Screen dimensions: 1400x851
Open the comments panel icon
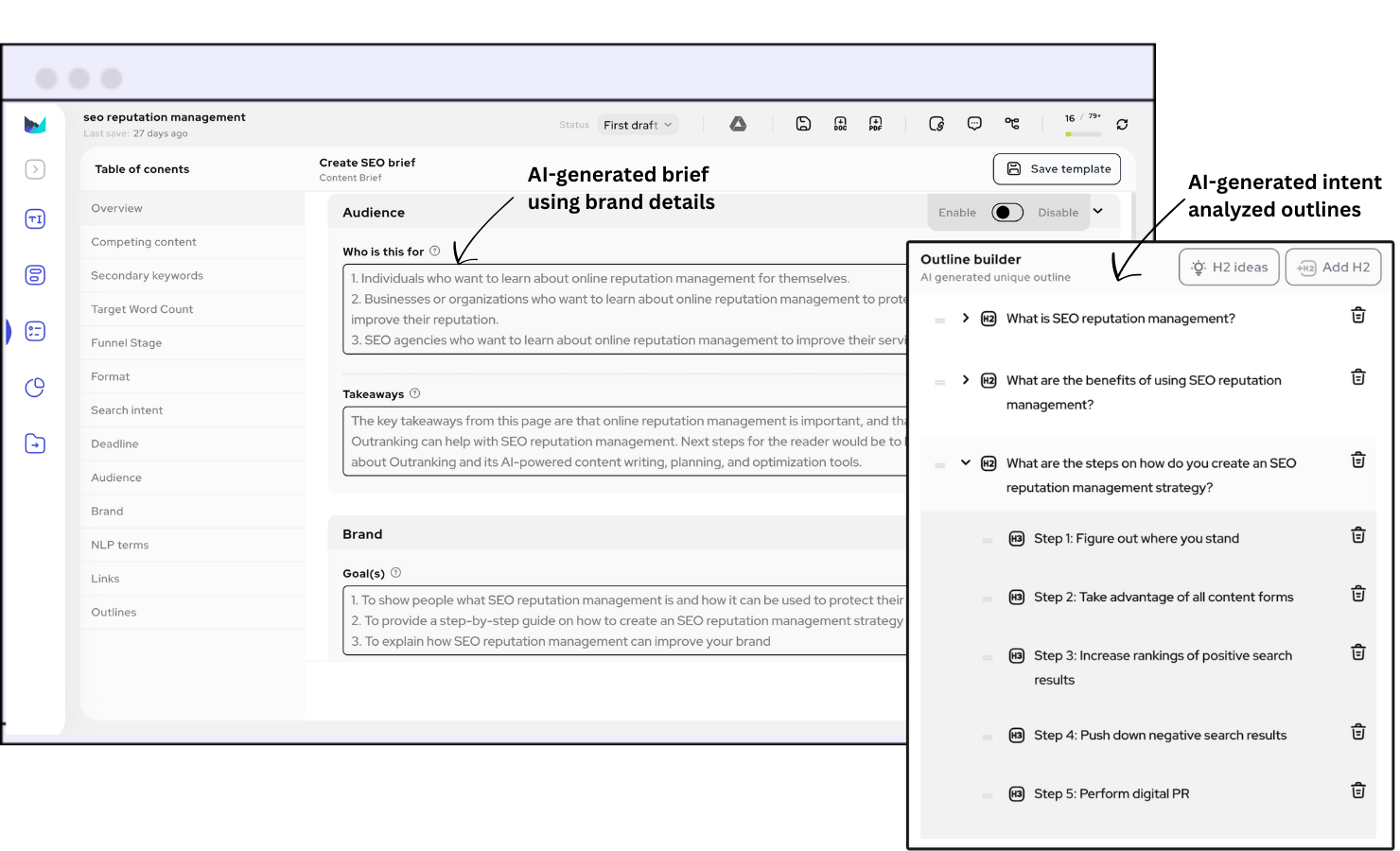[x=974, y=123]
